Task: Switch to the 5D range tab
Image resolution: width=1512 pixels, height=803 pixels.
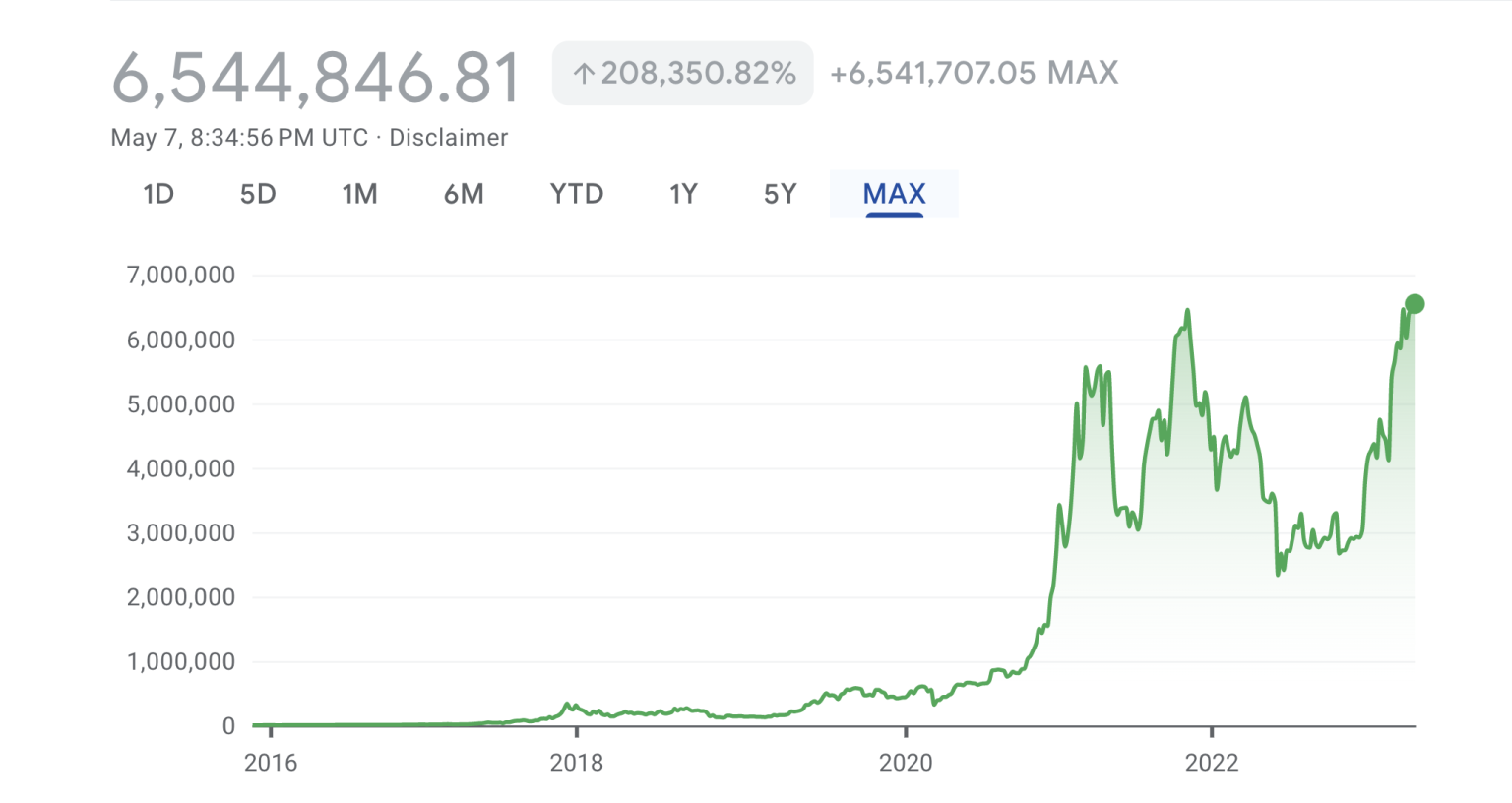Action: [258, 194]
